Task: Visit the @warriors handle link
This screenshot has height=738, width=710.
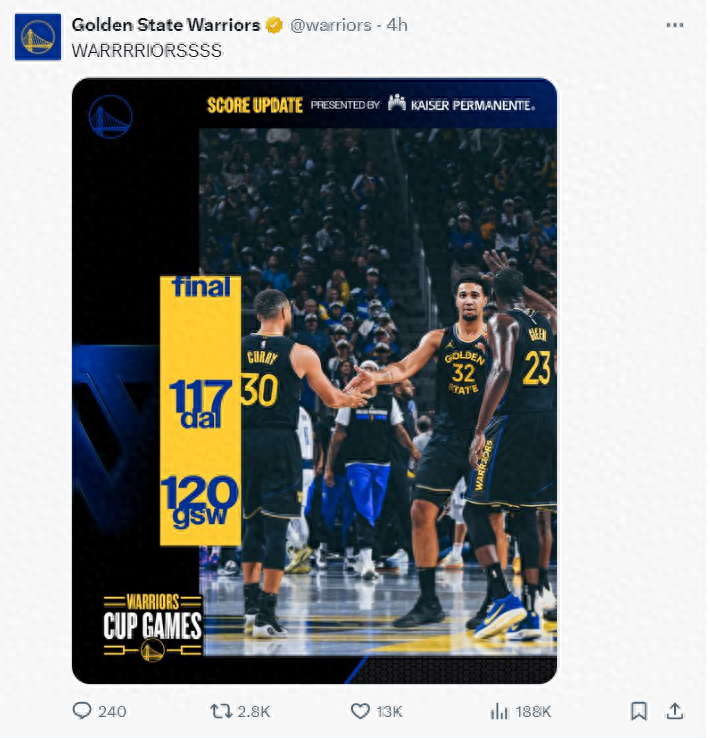Action: click(x=331, y=25)
